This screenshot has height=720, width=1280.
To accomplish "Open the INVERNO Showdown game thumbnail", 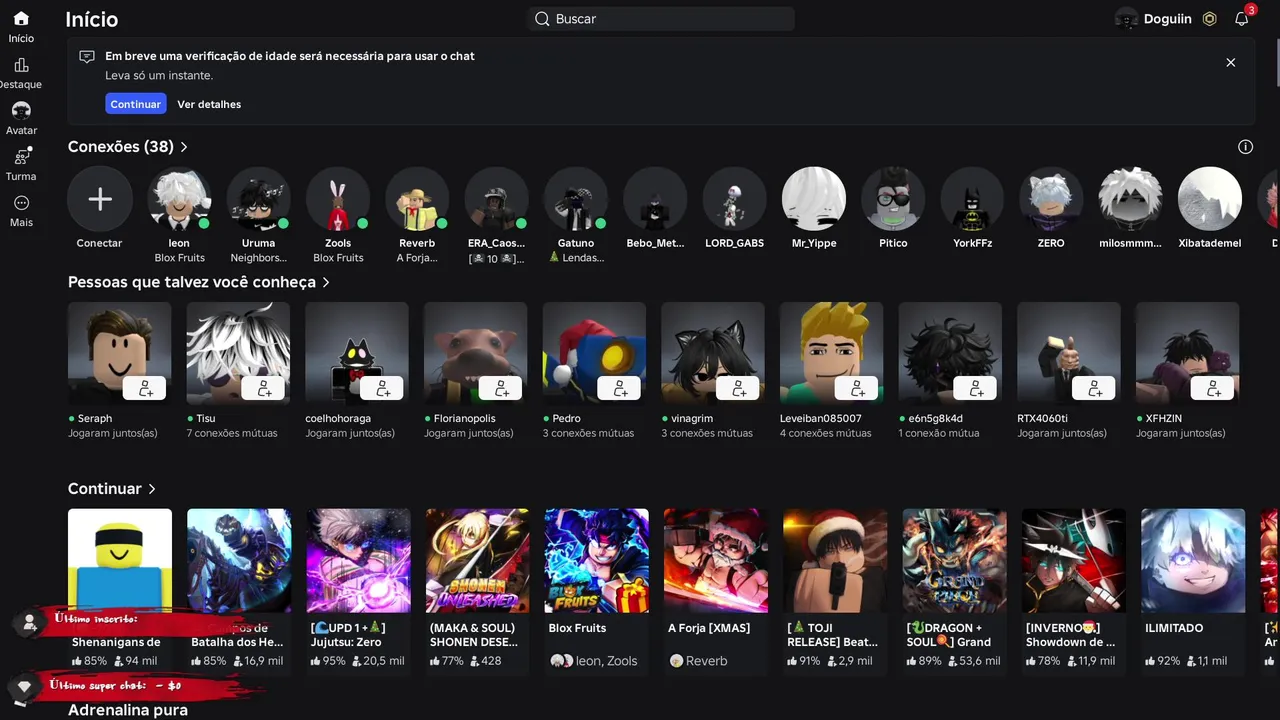I will point(1074,561).
